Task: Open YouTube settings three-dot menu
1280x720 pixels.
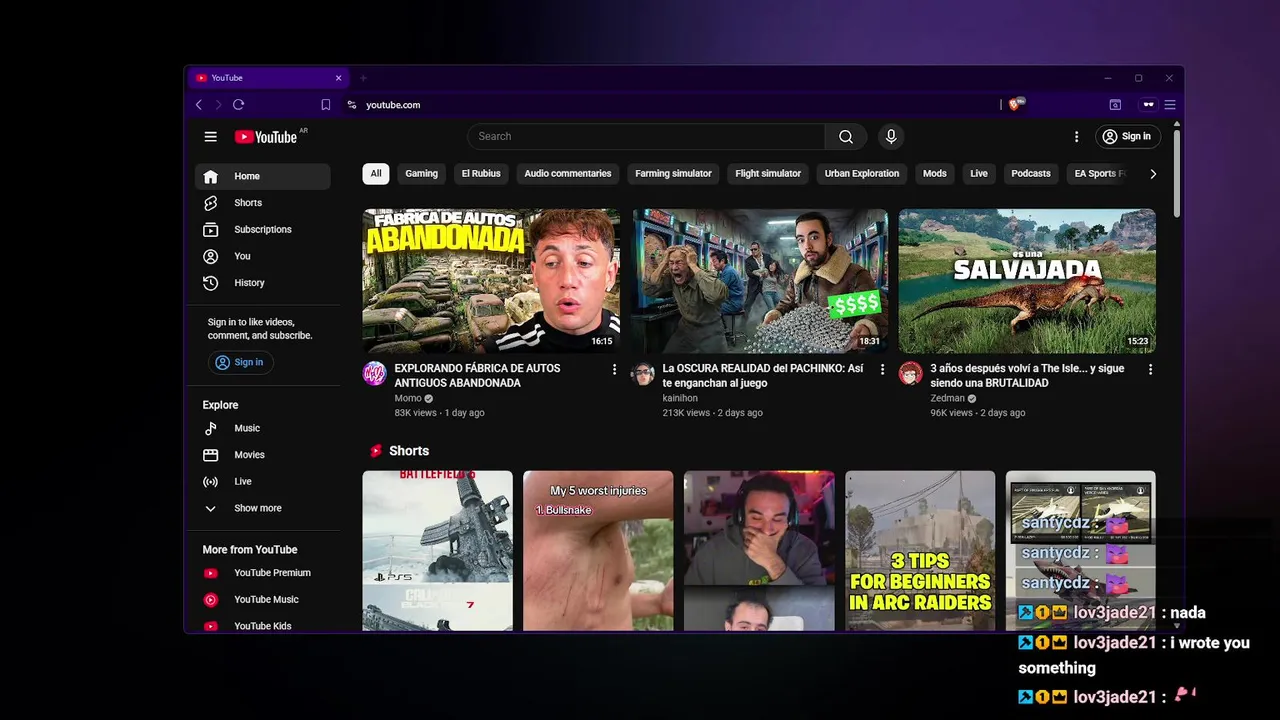Action: 1076,137
